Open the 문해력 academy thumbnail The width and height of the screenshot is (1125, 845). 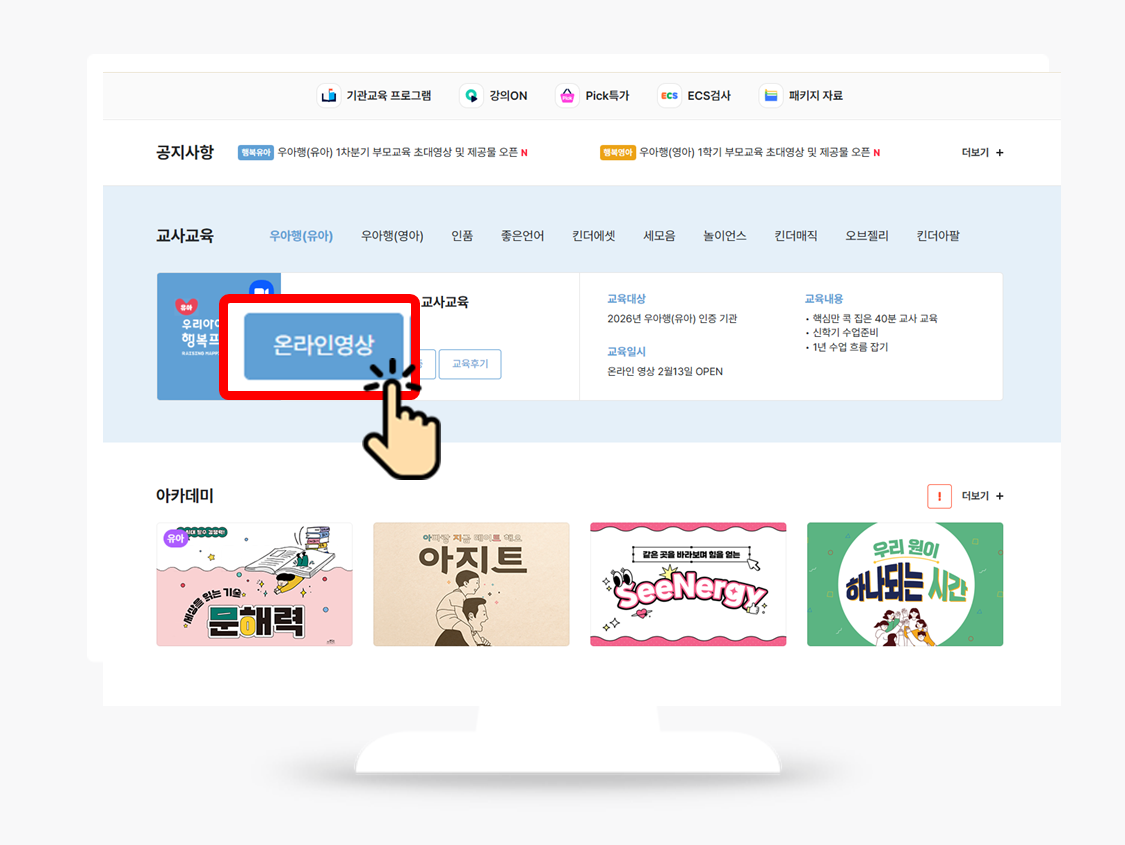point(255,585)
